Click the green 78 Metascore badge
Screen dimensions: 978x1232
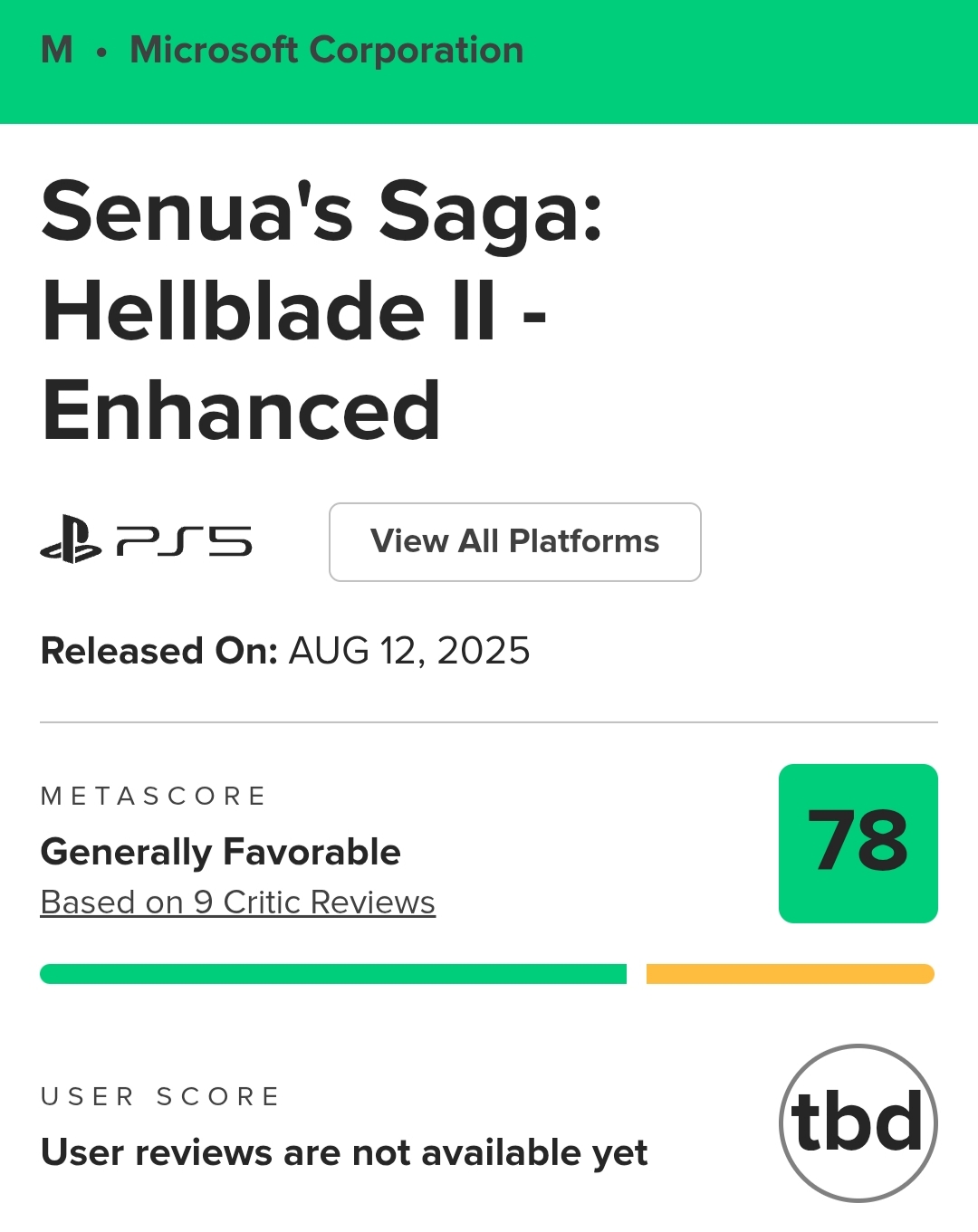[858, 844]
